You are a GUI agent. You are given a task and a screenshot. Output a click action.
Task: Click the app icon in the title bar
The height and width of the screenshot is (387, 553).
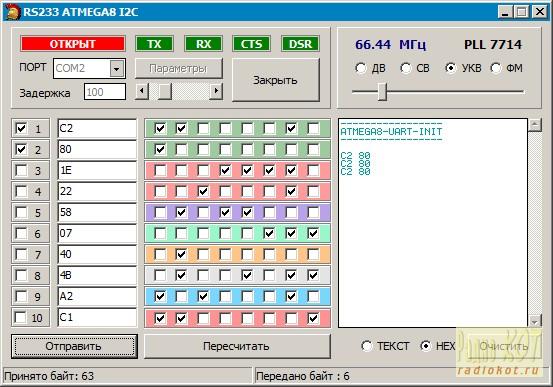tap(13, 12)
